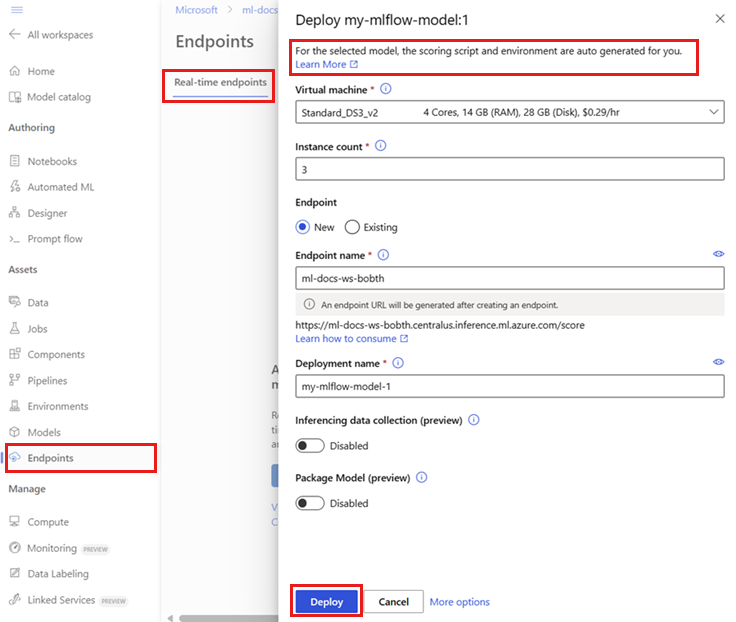
Task: Click the Endpoints cloud icon
Action: [x=15, y=457]
